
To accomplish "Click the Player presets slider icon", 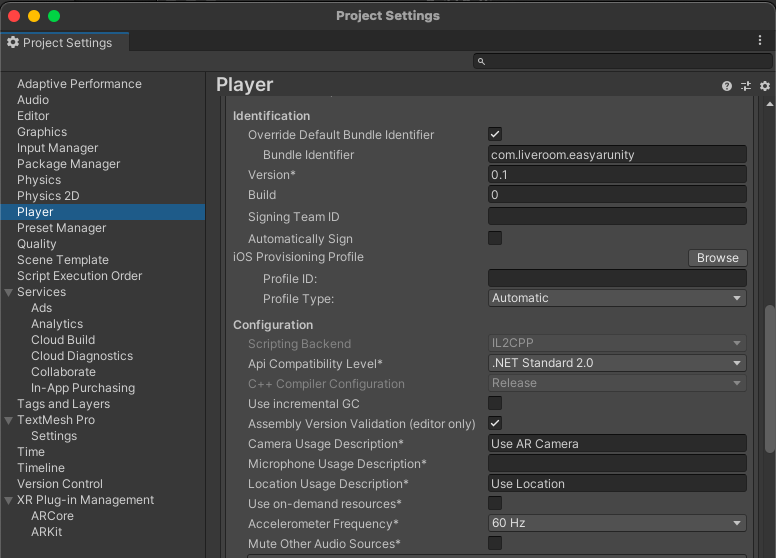I will tap(746, 87).
